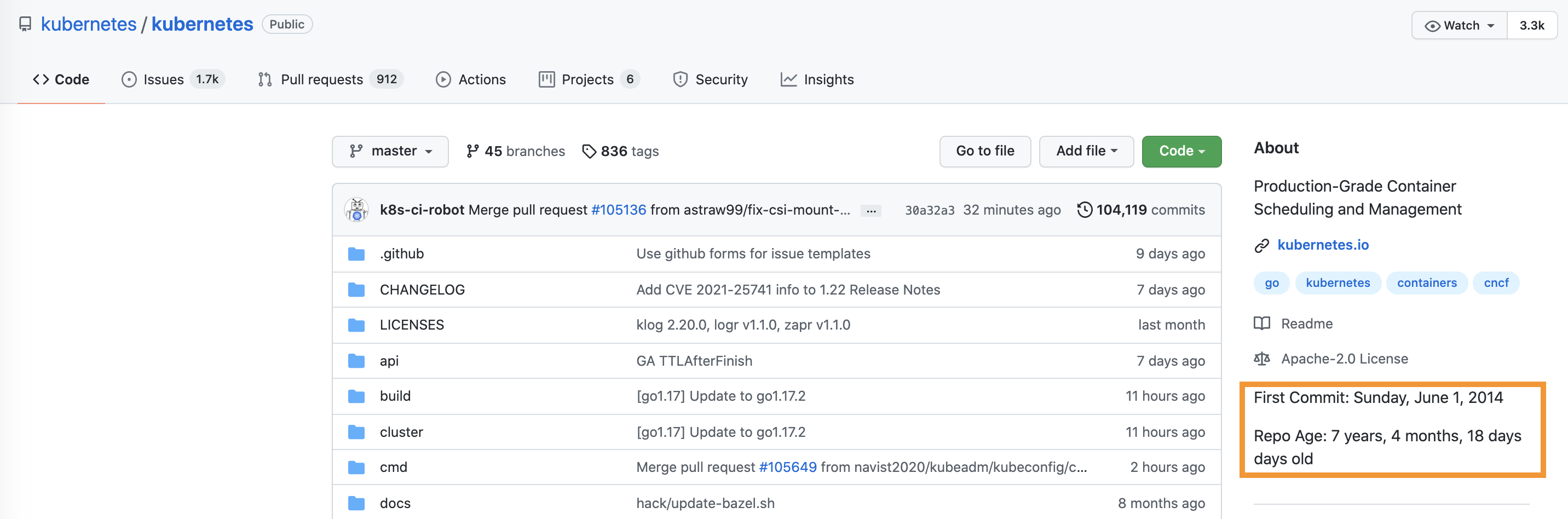The height and width of the screenshot is (519, 1568).
Task: View the 3.3k watchers count
Action: pyautogui.click(x=1531, y=26)
